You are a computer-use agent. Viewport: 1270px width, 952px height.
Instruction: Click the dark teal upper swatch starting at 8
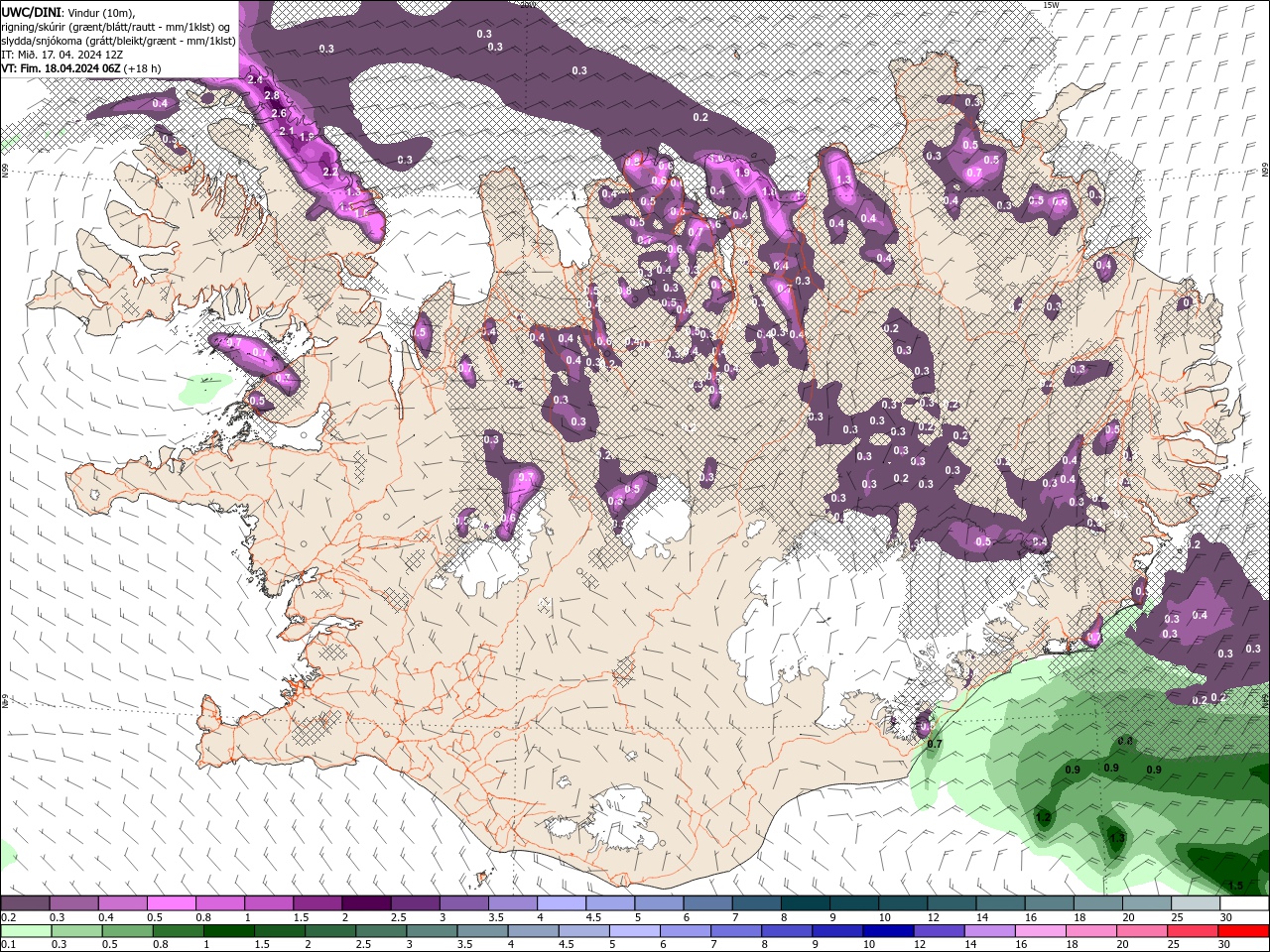pyautogui.click(x=805, y=903)
